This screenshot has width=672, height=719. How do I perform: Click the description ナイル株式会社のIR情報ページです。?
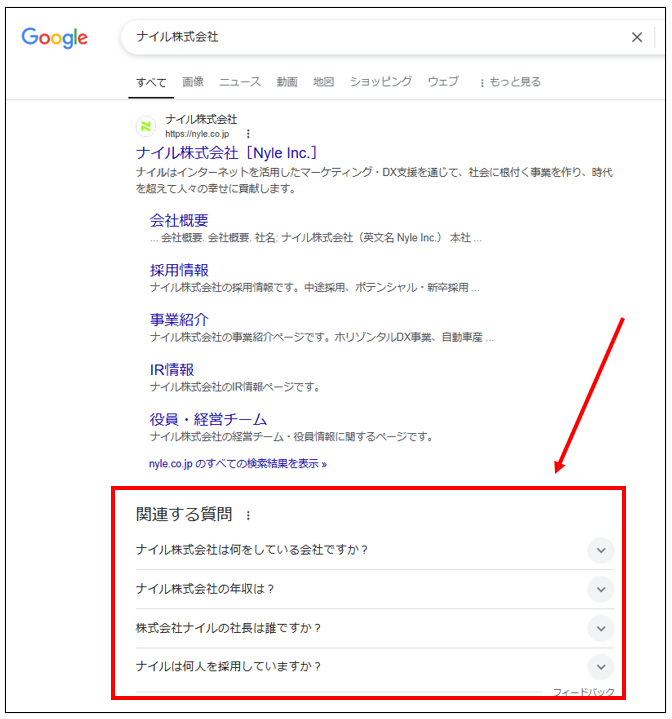[x=235, y=387]
